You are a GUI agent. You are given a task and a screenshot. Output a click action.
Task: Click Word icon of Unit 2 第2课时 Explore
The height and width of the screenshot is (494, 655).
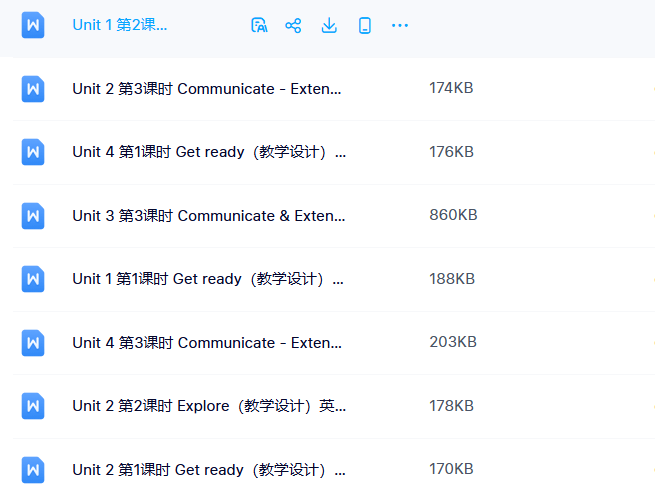pos(33,406)
